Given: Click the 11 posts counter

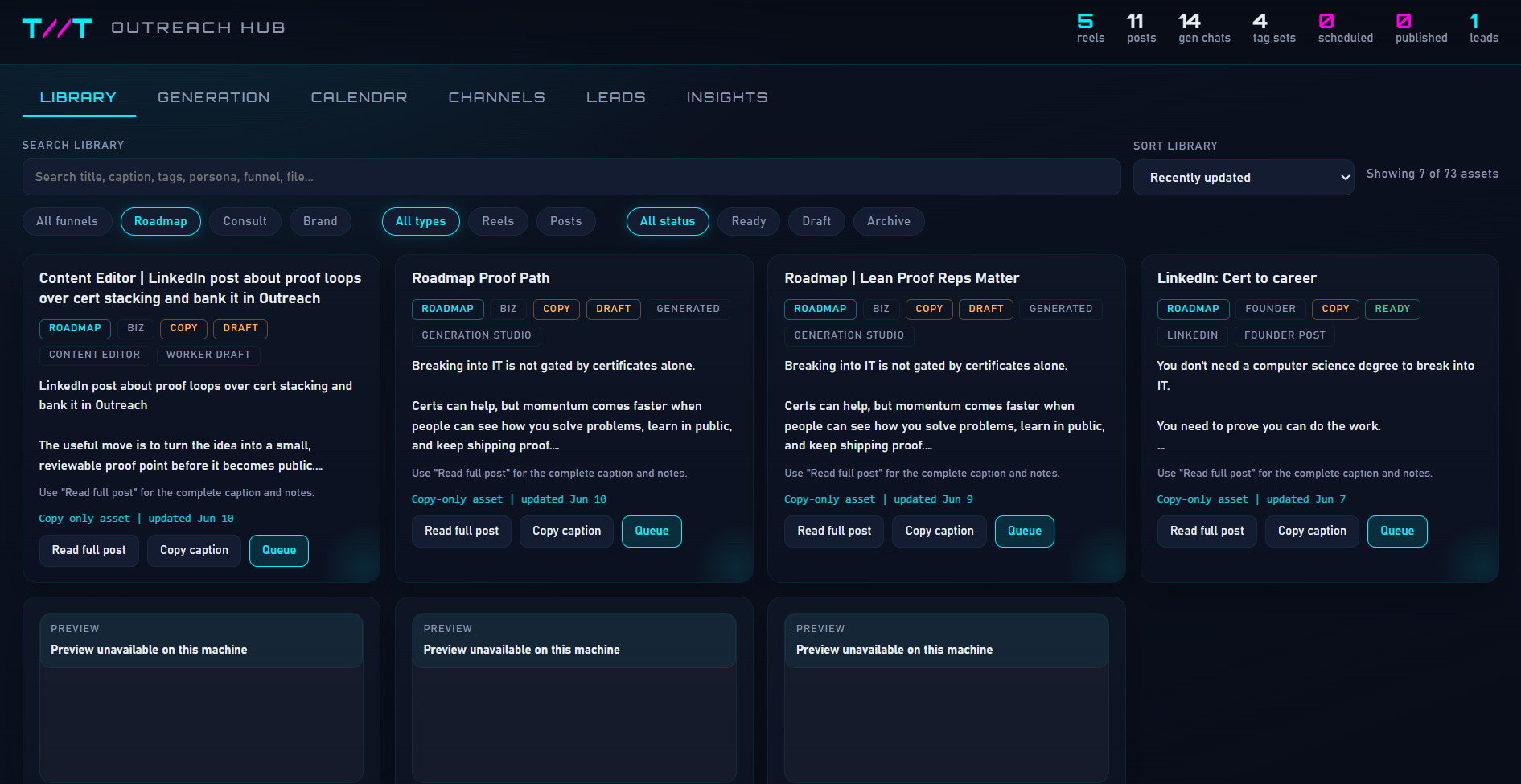Looking at the screenshot, I should (x=1141, y=28).
